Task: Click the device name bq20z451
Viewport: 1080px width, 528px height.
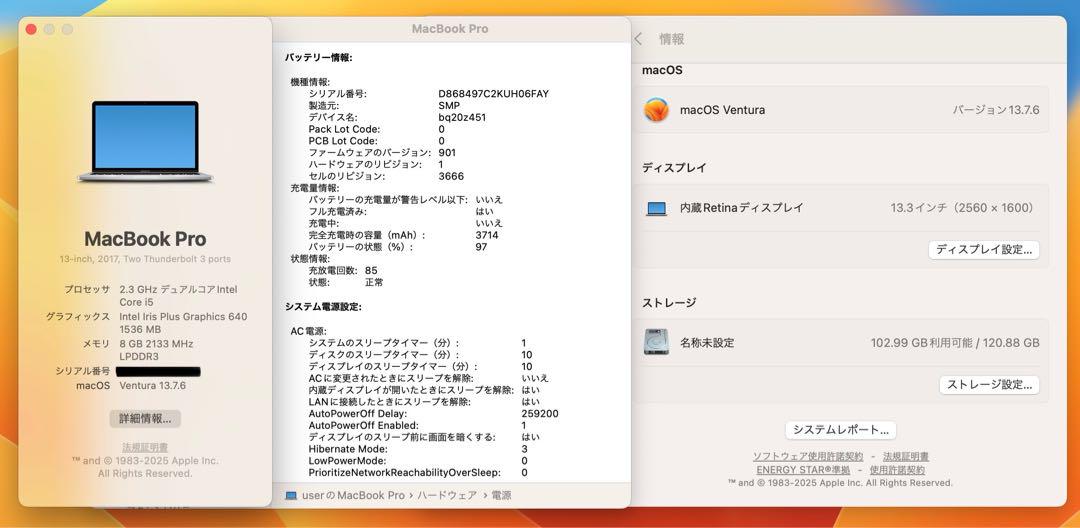Action: click(x=462, y=117)
